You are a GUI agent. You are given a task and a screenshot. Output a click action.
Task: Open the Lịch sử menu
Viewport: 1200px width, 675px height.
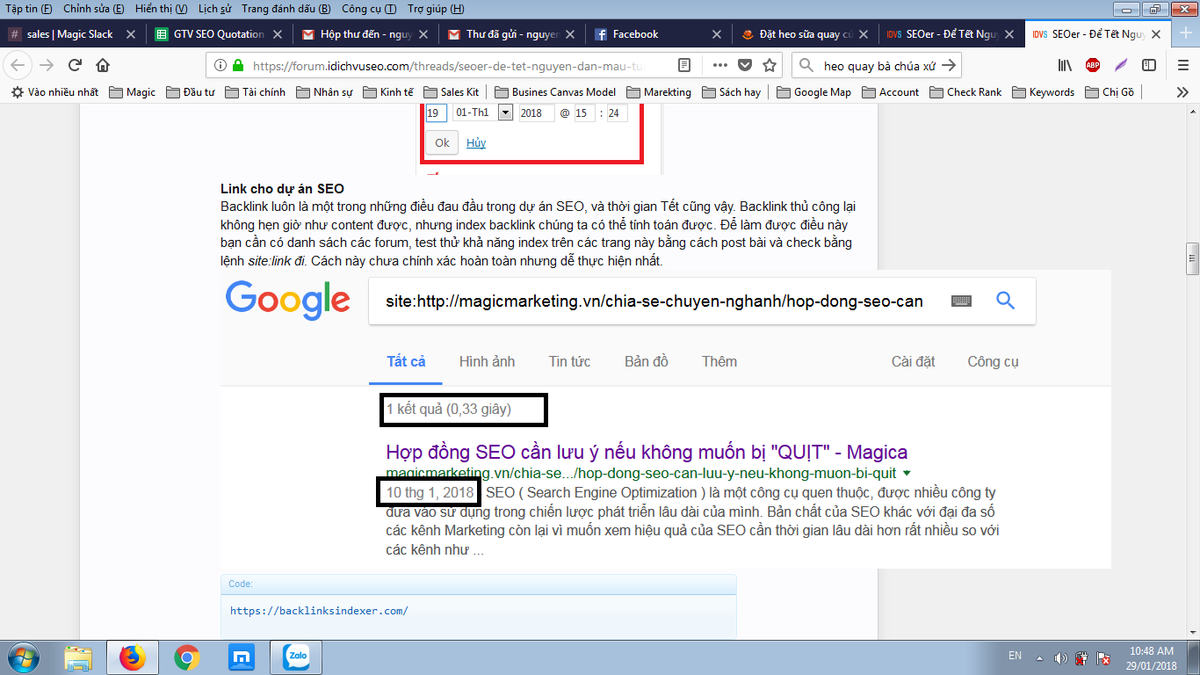pyautogui.click(x=215, y=8)
